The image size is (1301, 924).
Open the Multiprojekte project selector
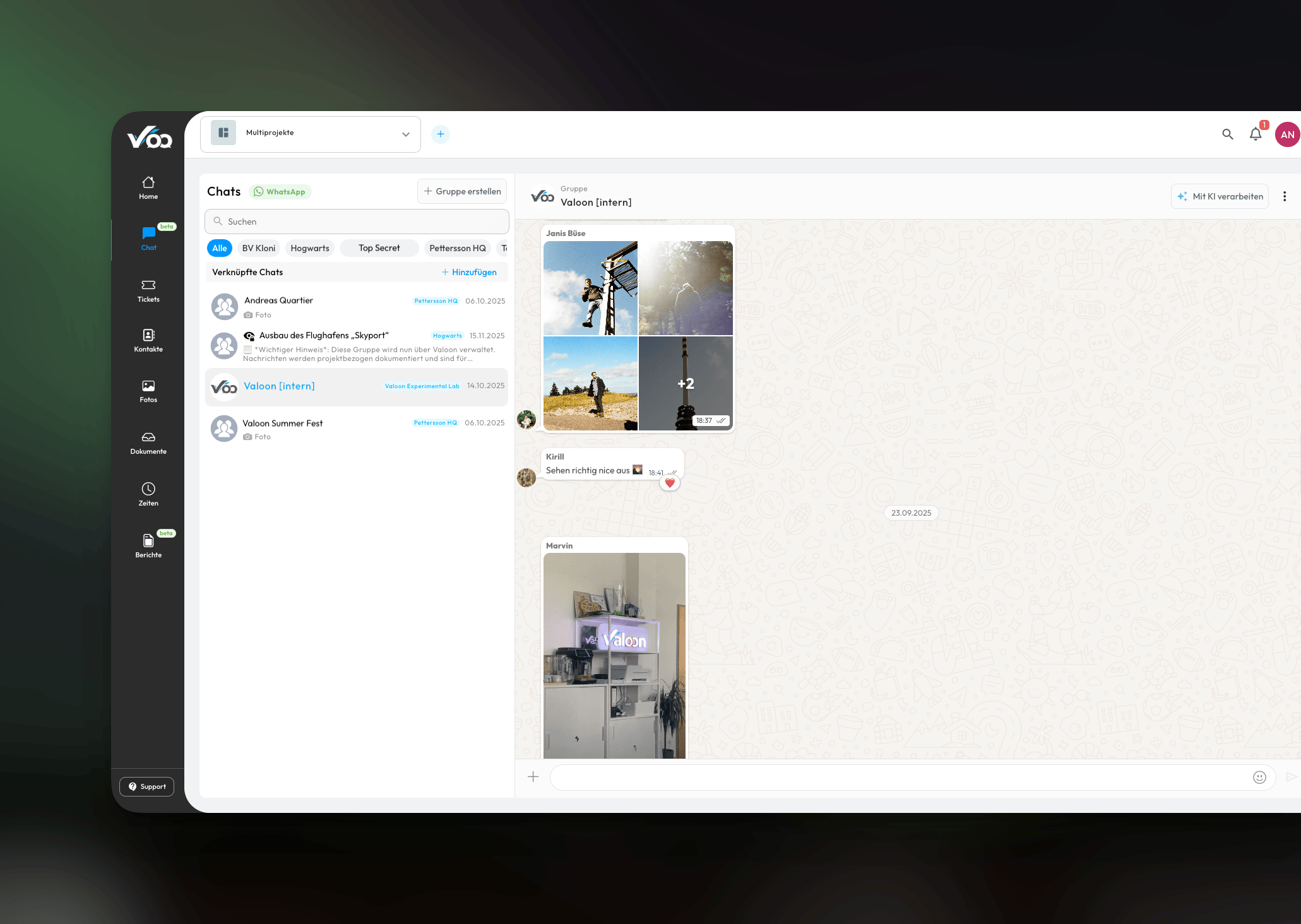[x=311, y=133]
